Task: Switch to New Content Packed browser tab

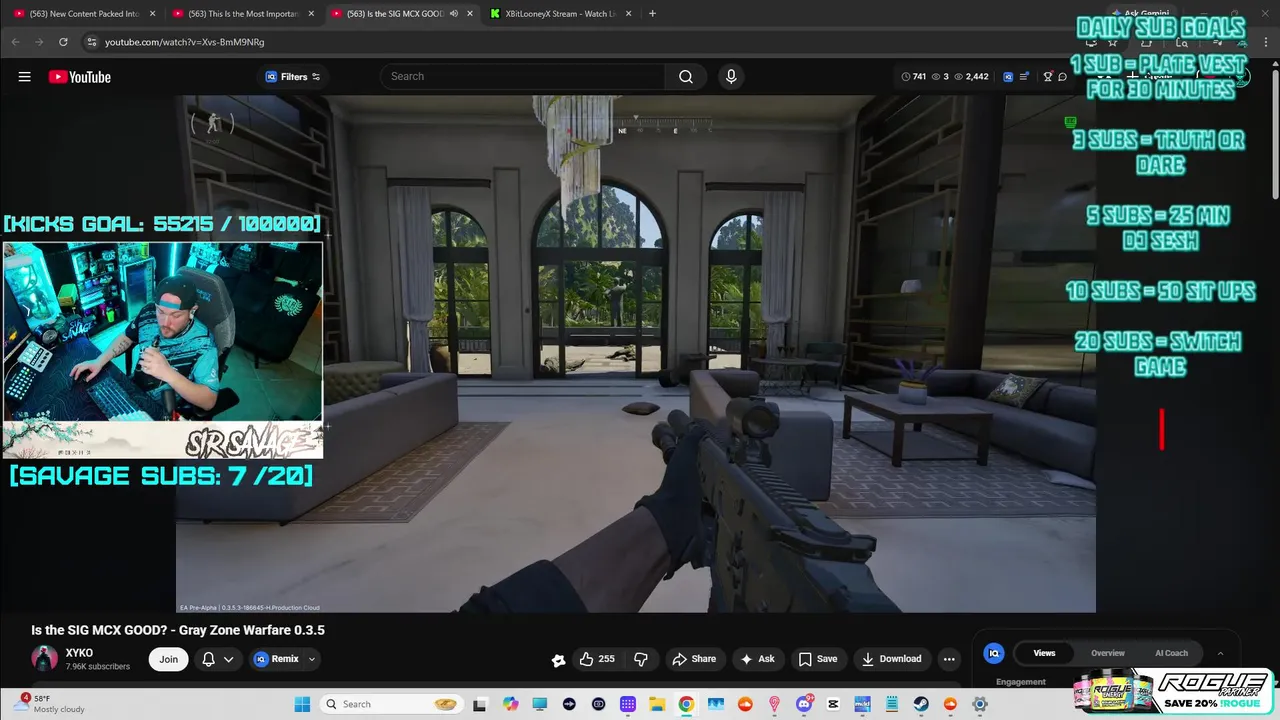Action: pyautogui.click(x=85, y=14)
